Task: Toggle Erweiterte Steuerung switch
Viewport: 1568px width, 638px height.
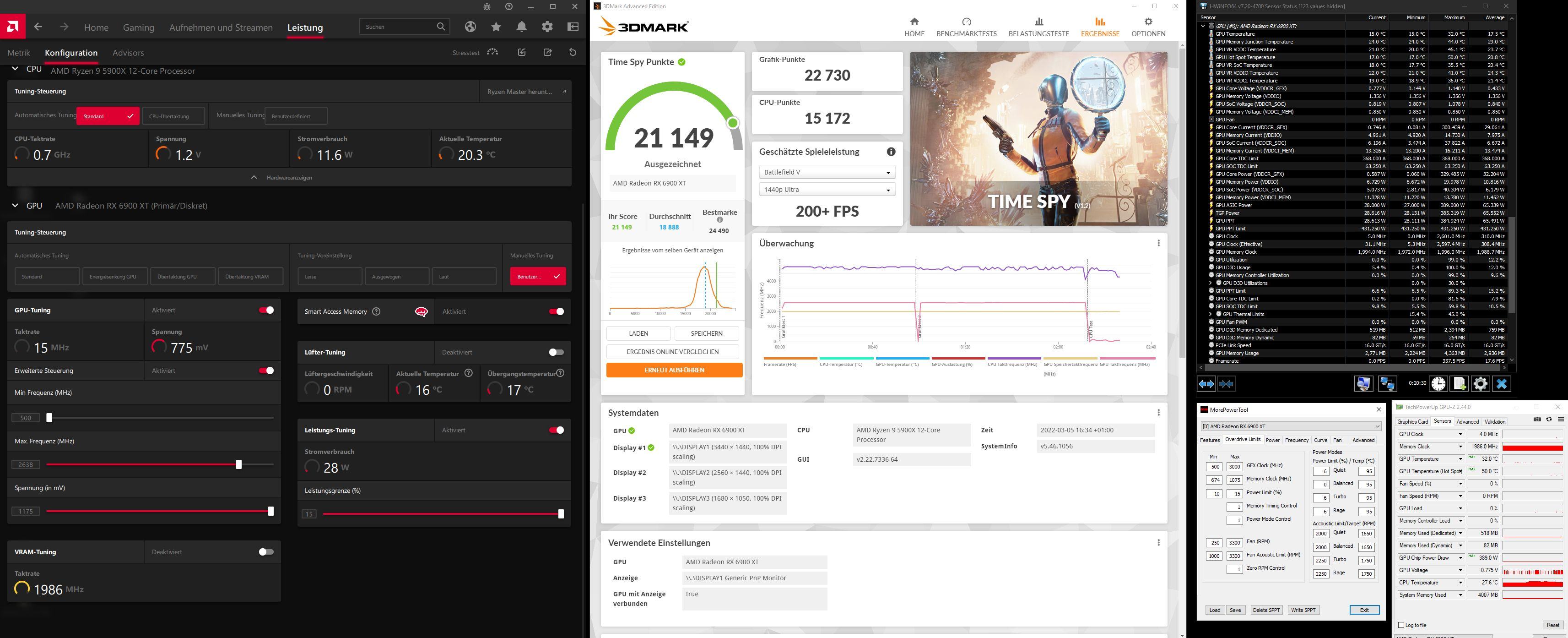Action: tap(266, 371)
